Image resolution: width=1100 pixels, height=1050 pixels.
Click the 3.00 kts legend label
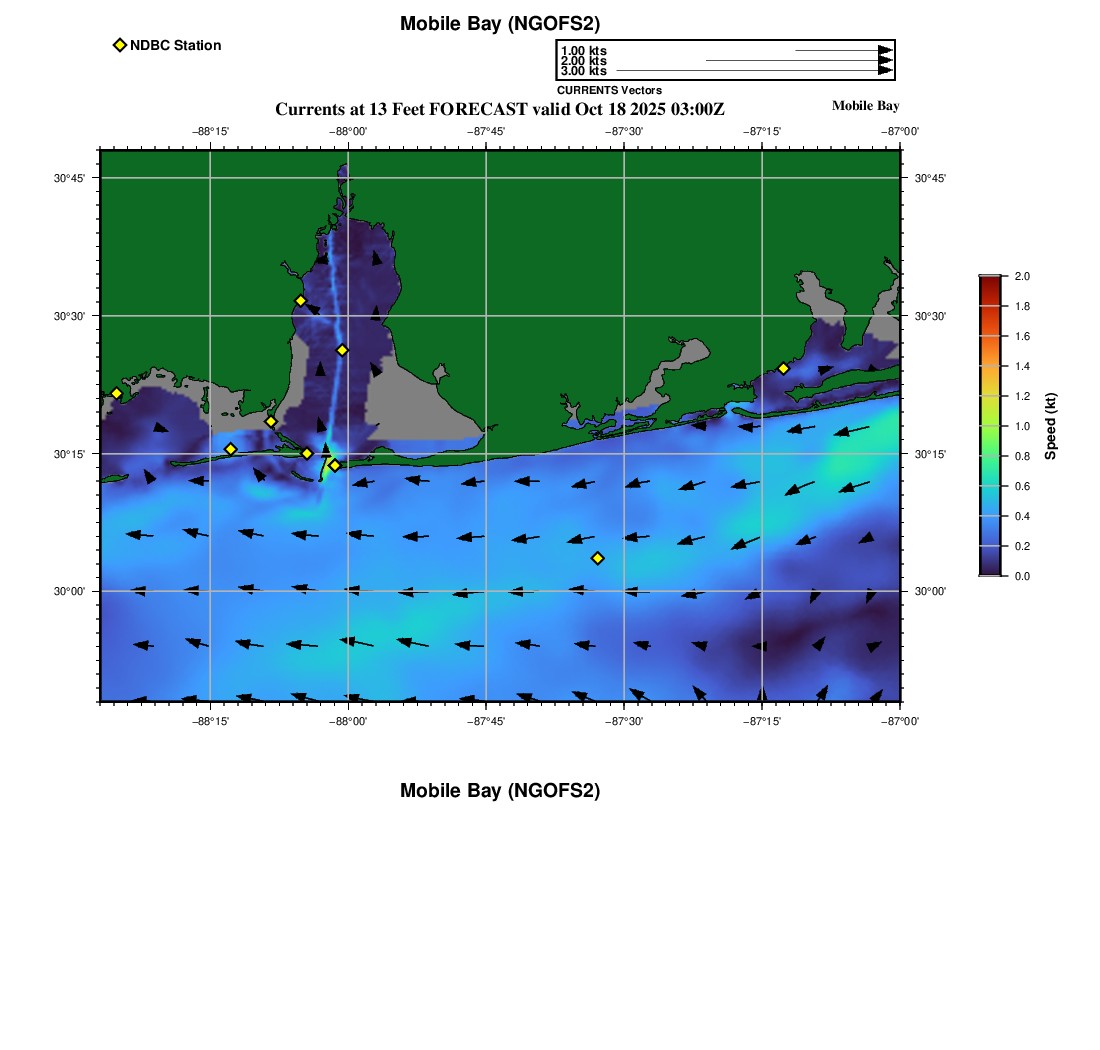(583, 71)
